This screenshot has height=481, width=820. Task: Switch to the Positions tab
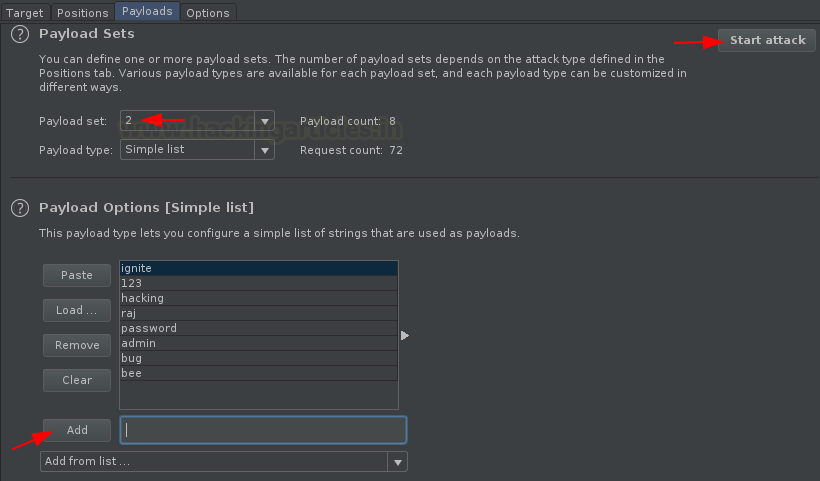[82, 13]
